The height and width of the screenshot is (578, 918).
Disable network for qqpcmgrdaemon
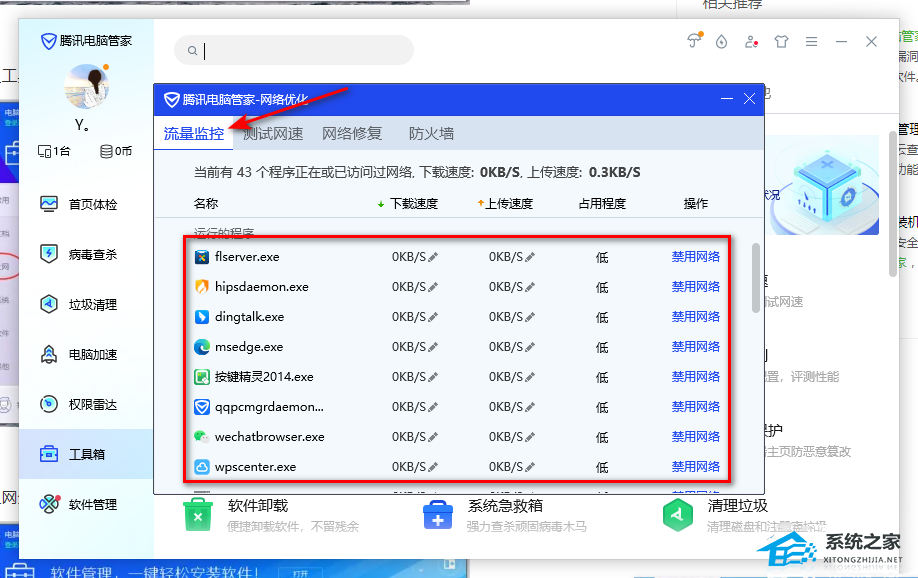tap(696, 406)
